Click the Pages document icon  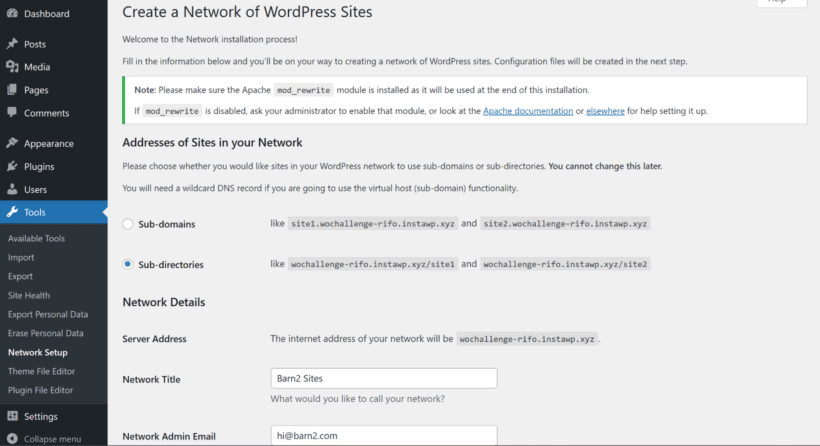coord(12,89)
